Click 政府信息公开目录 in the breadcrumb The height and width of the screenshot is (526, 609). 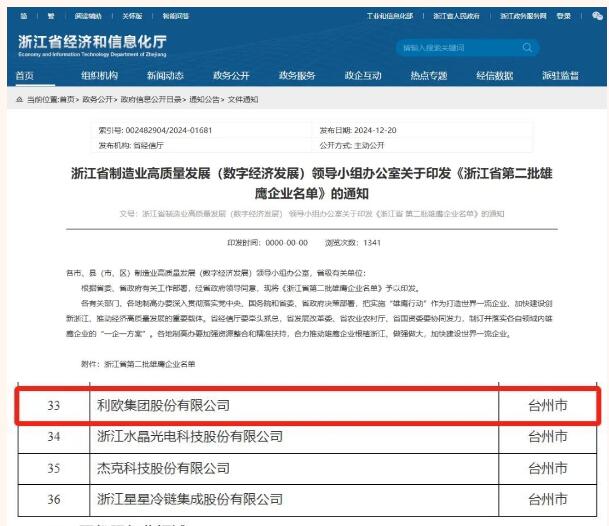click(x=151, y=100)
